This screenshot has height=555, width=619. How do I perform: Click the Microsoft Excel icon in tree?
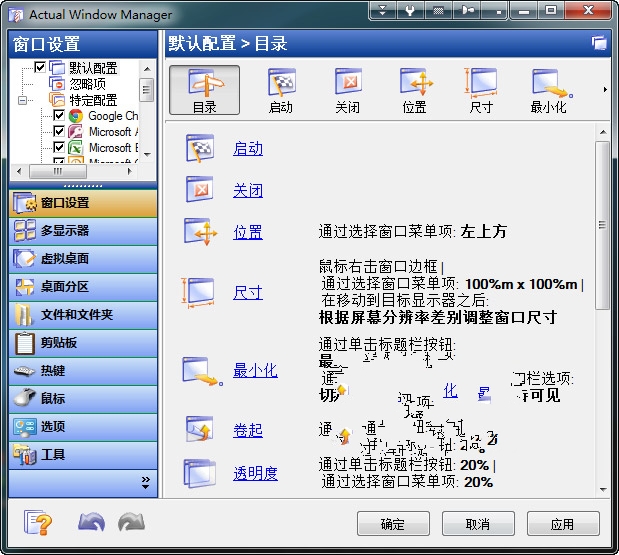tap(76, 148)
